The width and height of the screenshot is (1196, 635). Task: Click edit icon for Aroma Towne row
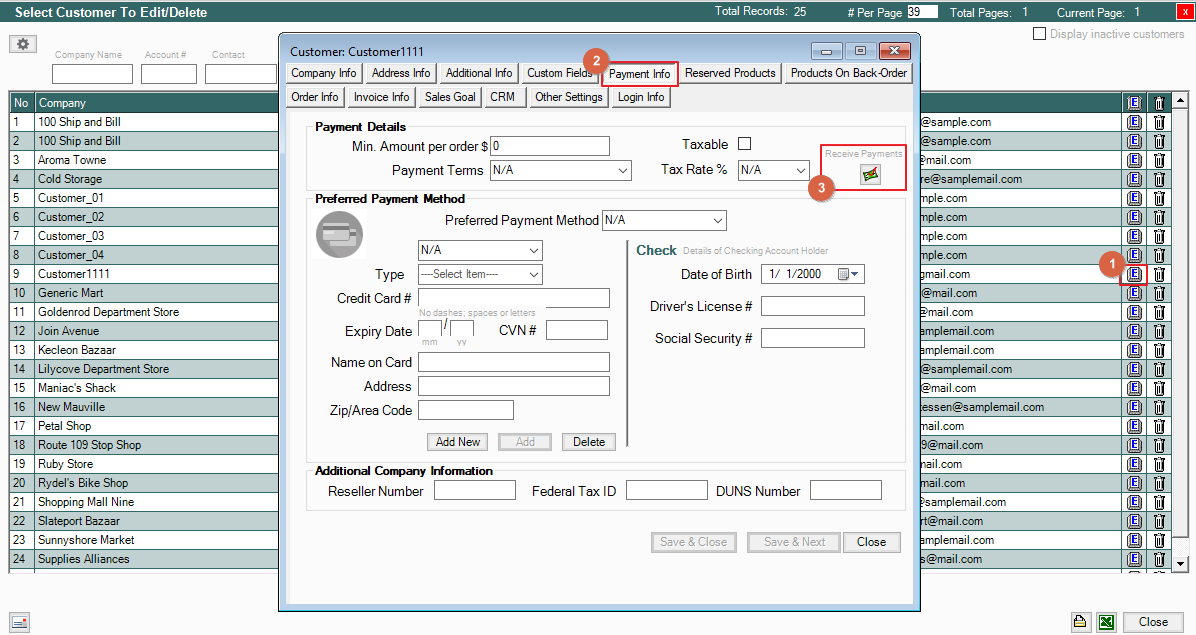(1134, 160)
